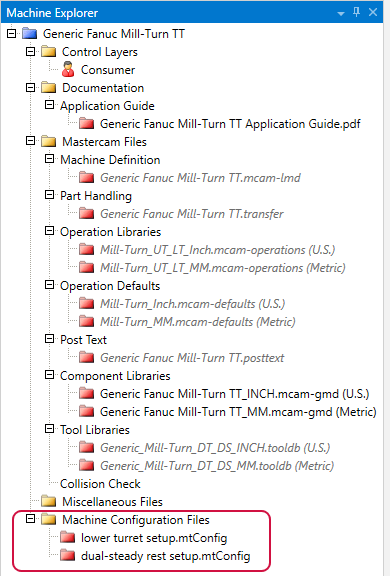390x576 pixels.
Task: Select 'Generic Fanuc Mill-Turn TT_INCH.mcam-gmd (U.S.)' text
Action: pyautogui.click(x=235, y=394)
